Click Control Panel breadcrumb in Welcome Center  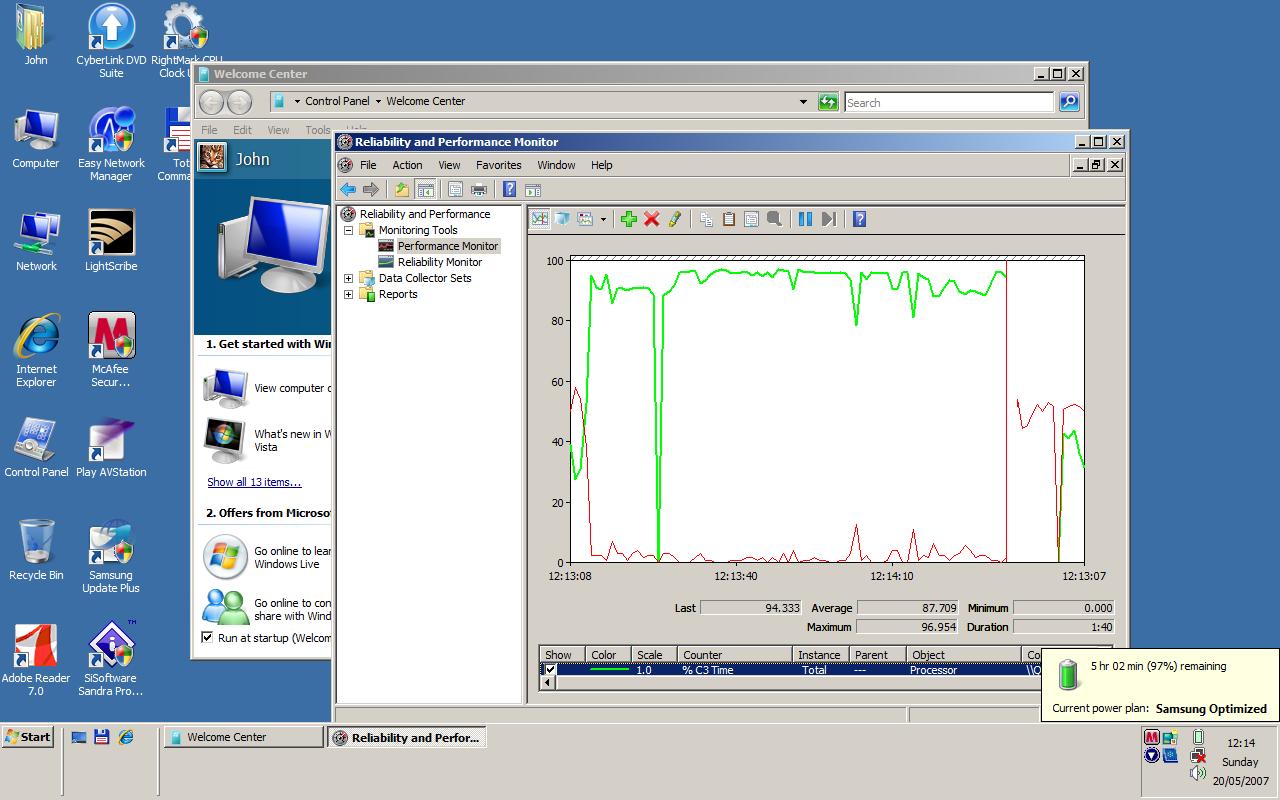(x=337, y=101)
